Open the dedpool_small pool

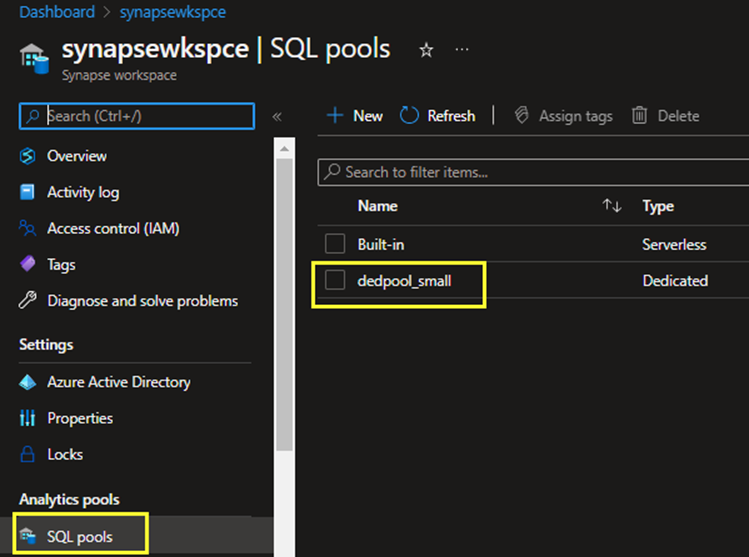pyautogui.click(x=404, y=281)
